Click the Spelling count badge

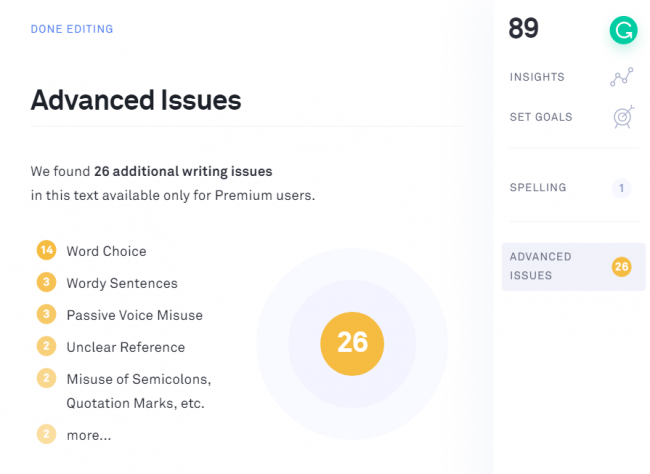coord(621,187)
